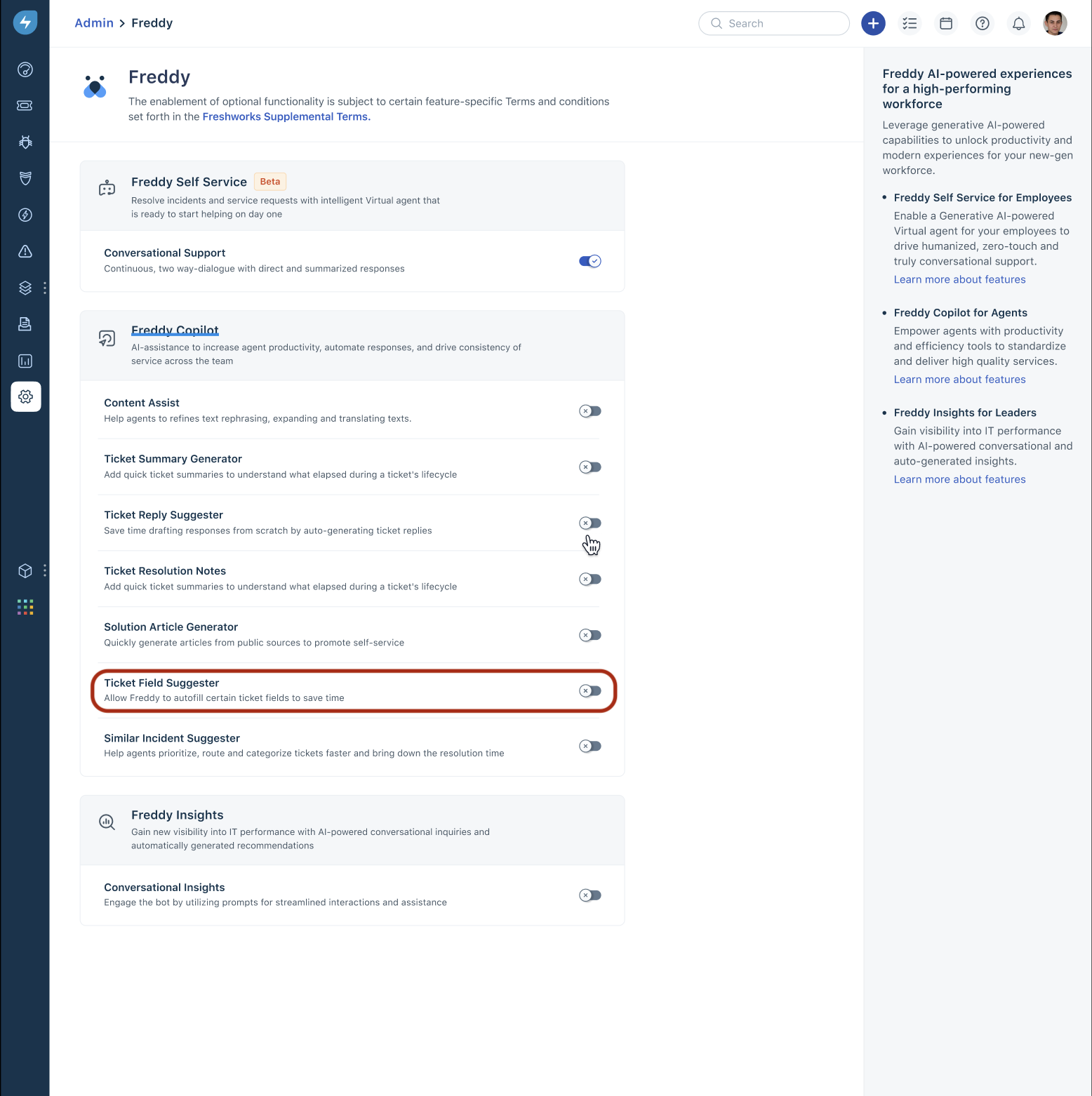Select the Admin gear icon in sidebar
This screenshot has width=1092, height=1096.
click(26, 396)
